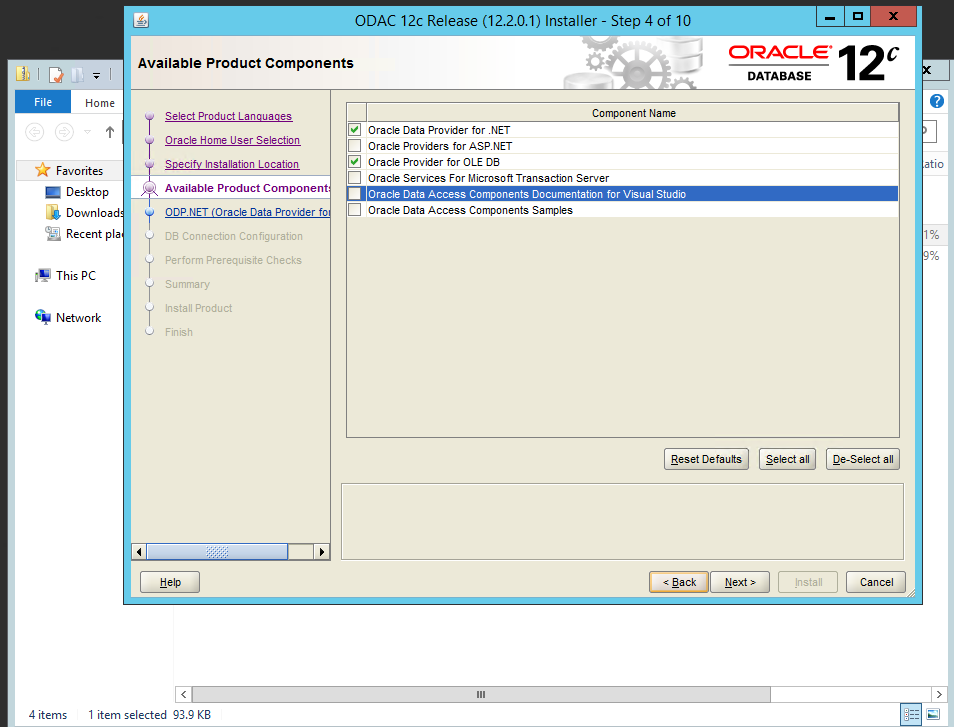Click the Network icon in Explorer
954x727 pixels.
(x=43, y=317)
